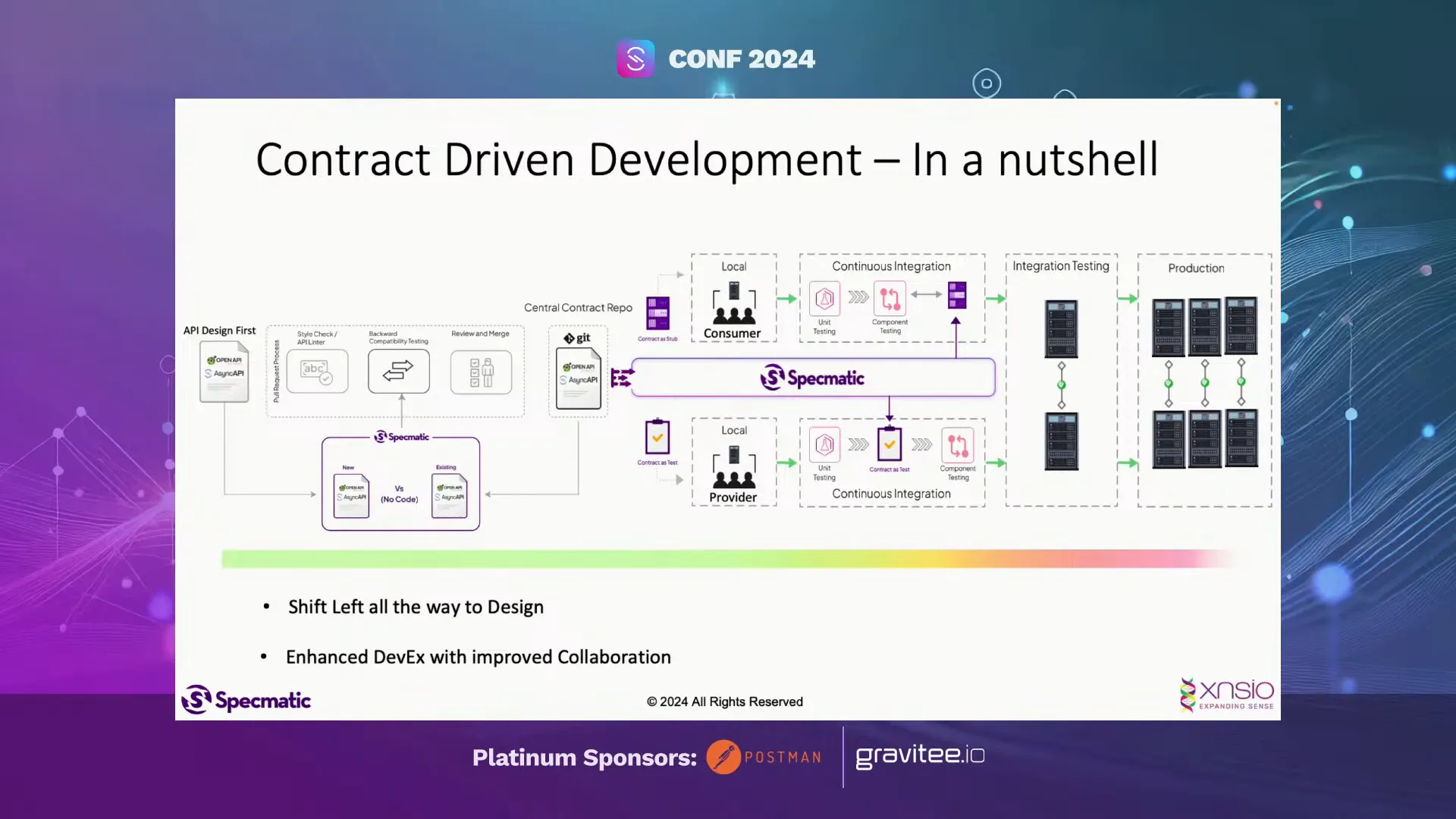This screenshot has height=819, width=1456.
Task: Click the provider CI Contract as Test icon
Action: point(890,444)
